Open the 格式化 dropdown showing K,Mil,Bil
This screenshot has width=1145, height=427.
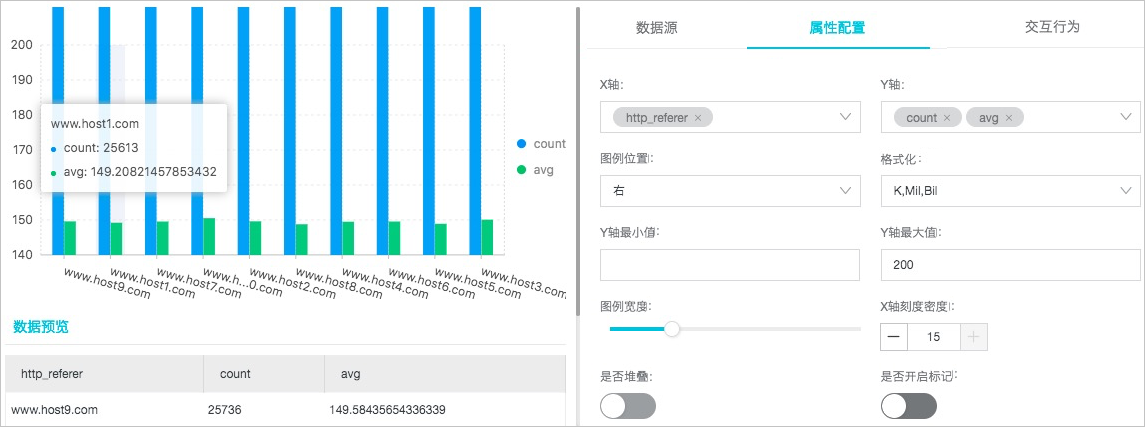(1011, 191)
